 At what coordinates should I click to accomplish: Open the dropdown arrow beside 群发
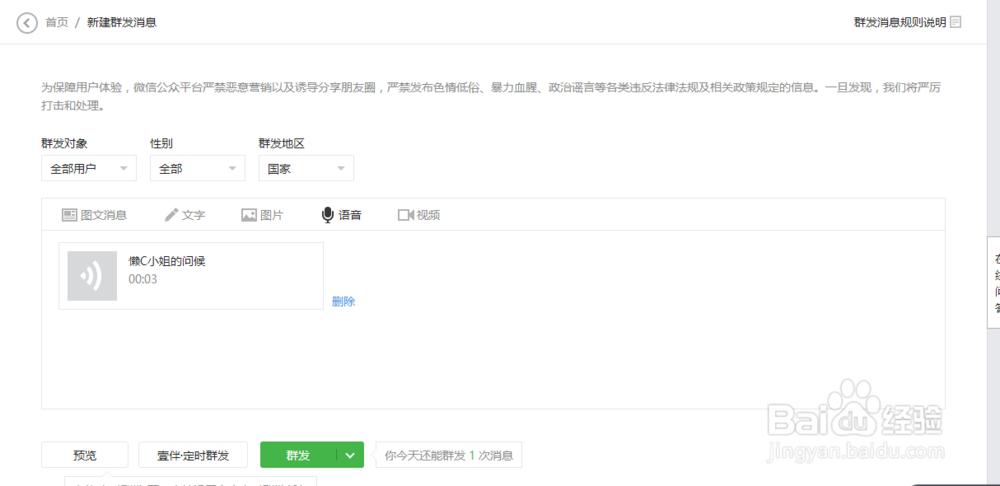click(x=350, y=455)
